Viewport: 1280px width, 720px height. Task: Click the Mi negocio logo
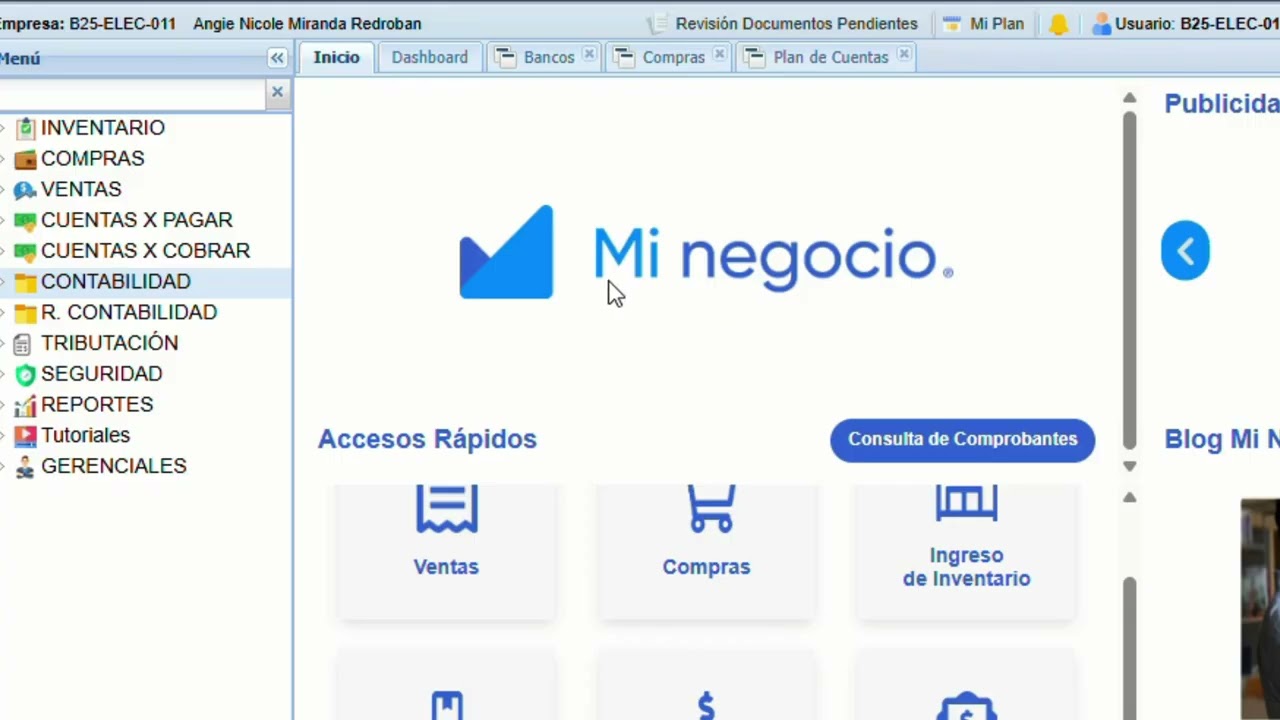(x=706, y=253)
